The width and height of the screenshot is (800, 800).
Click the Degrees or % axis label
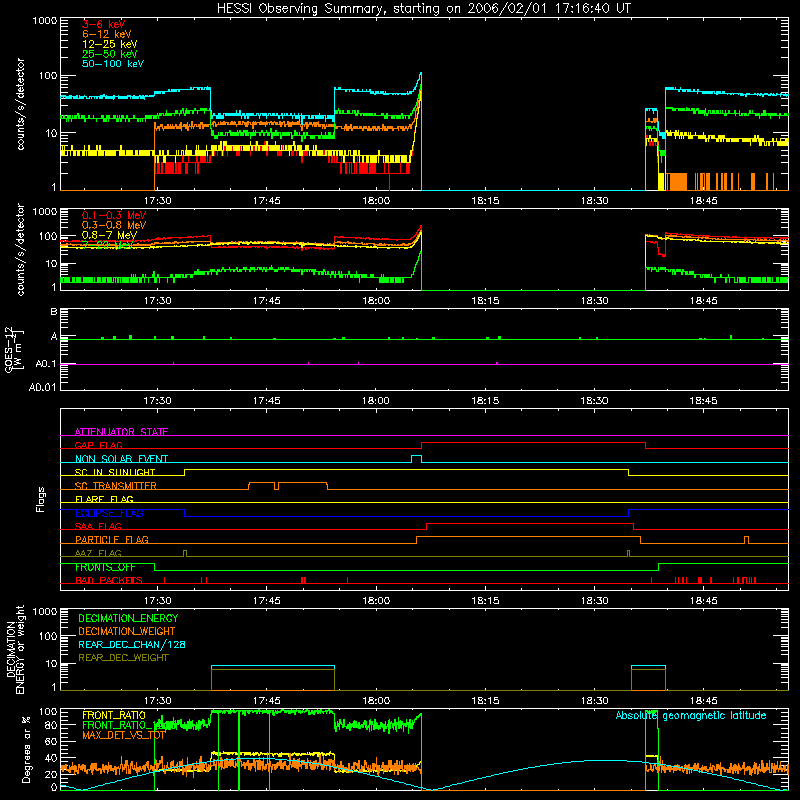click(x=26, y=749)
